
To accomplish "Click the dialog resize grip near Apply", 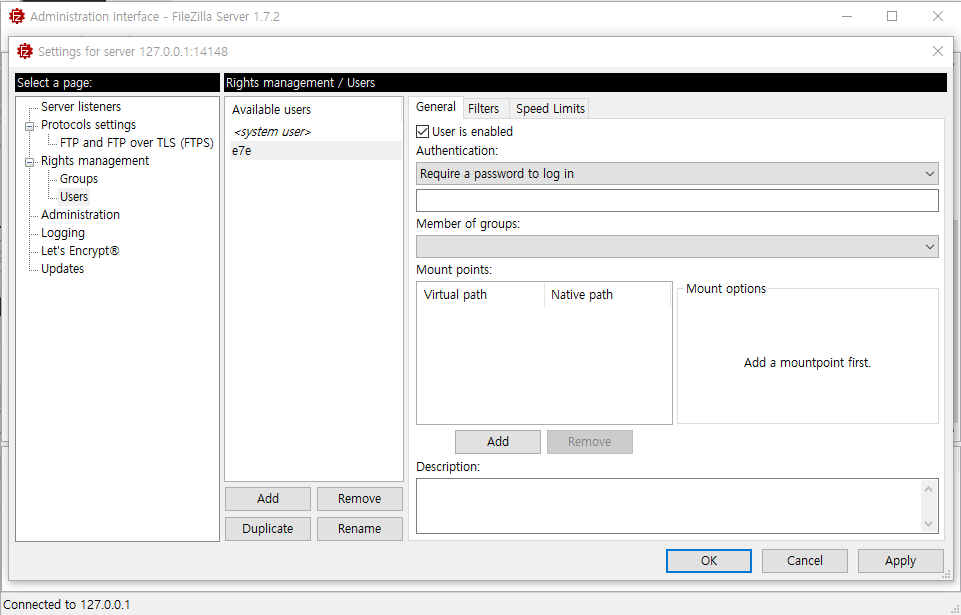I will [x=947, y=575].
